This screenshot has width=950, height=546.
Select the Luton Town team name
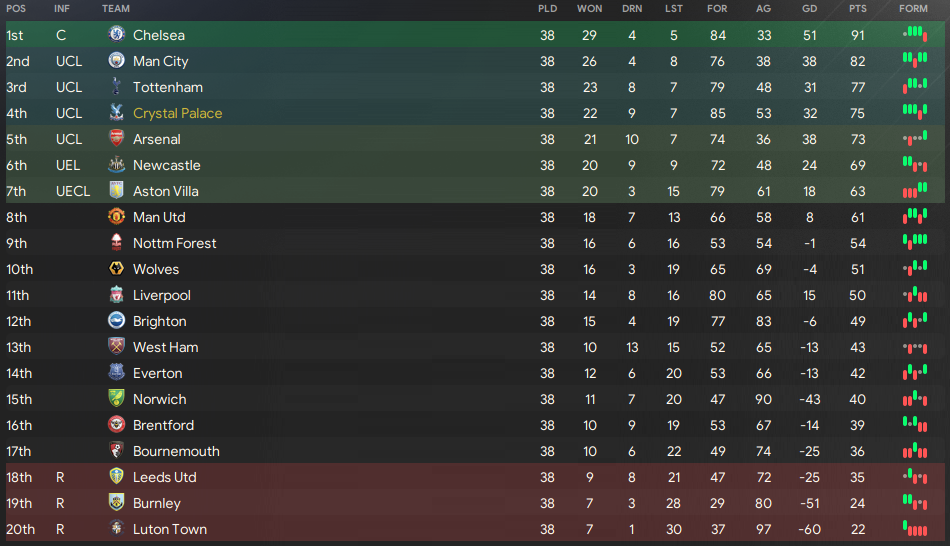(x=170, y=529)
